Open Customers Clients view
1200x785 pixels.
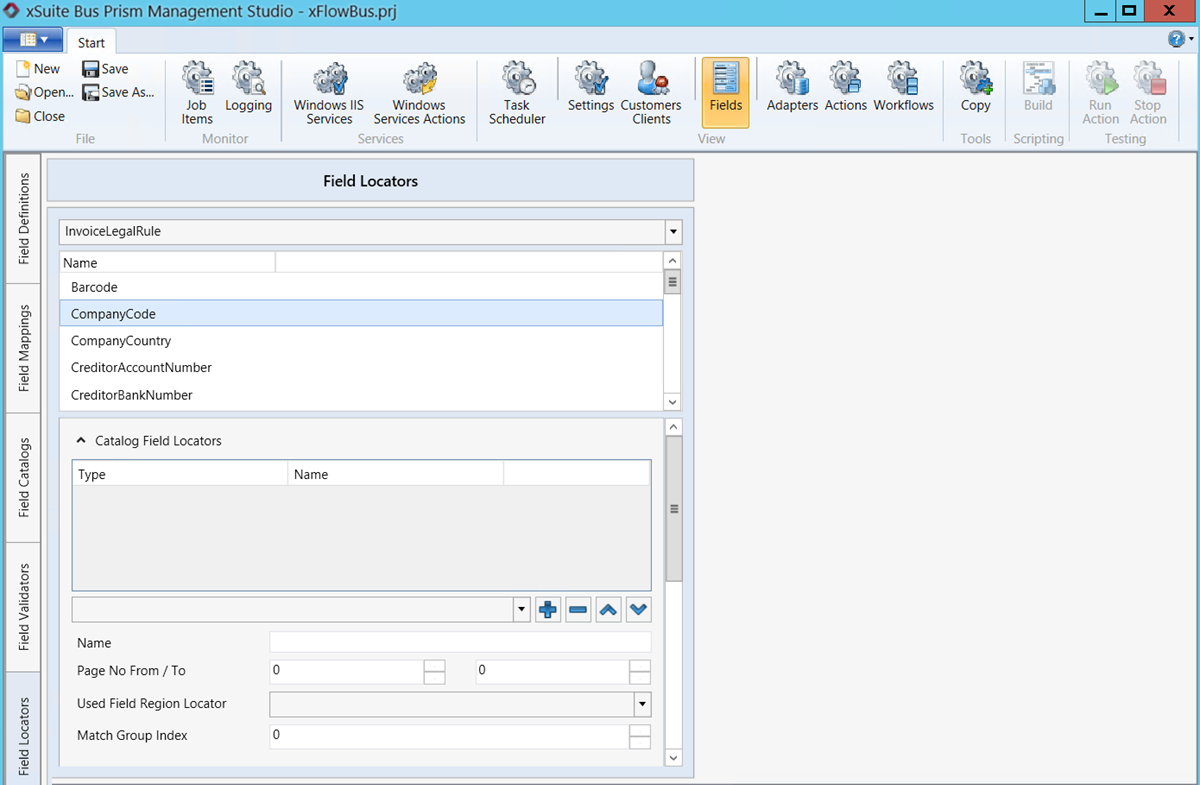click(x=651, y=92)
